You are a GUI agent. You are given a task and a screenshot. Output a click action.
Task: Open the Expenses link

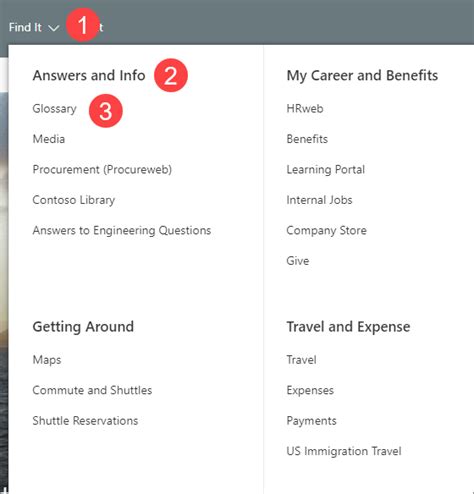(310, 391)
